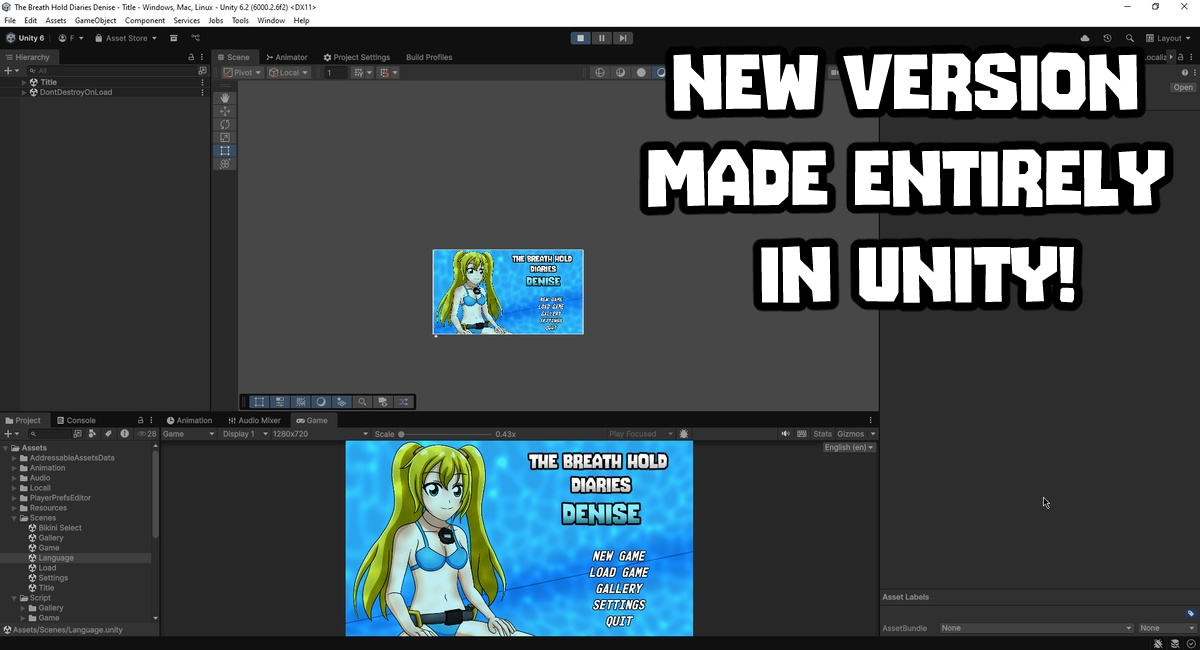Click the Open button in Inspector

(x=1183, y=87)
